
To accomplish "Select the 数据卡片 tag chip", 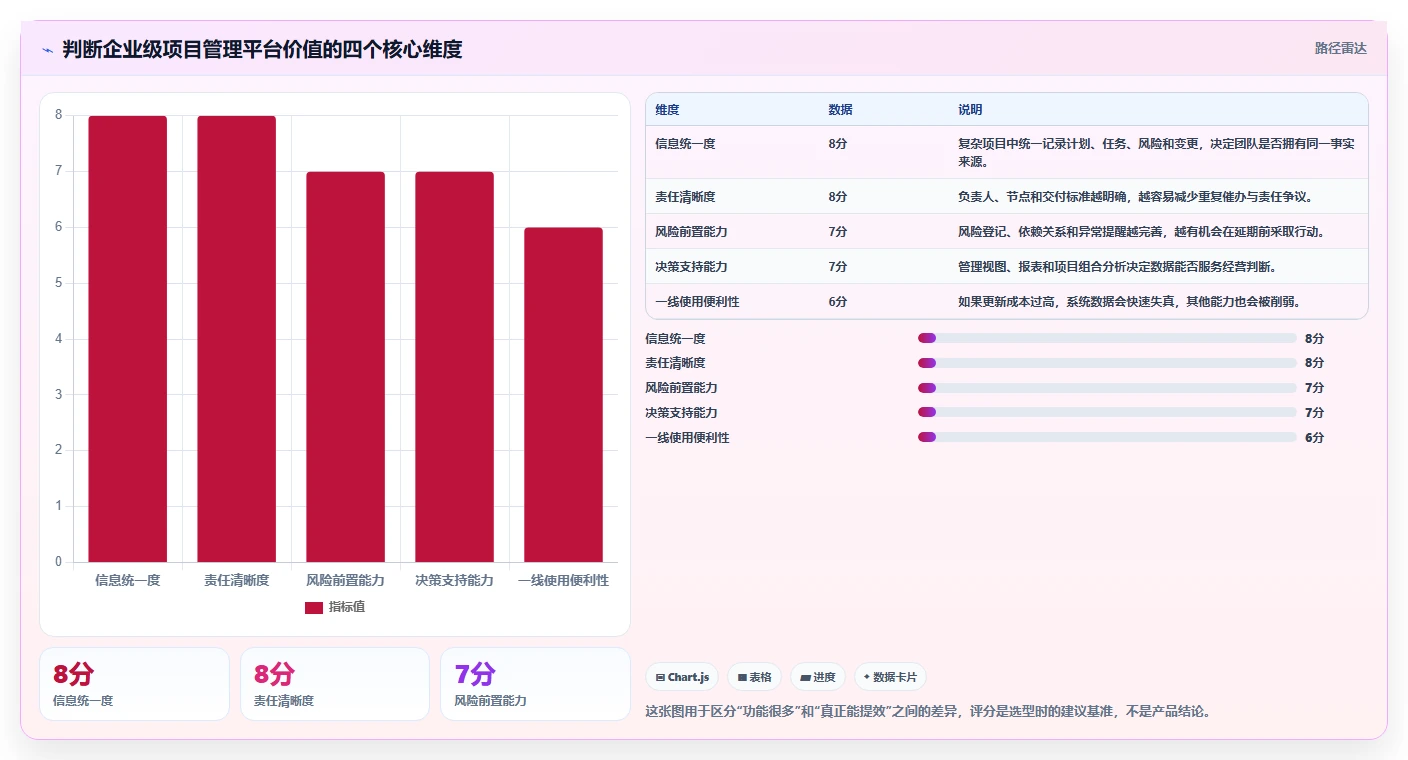I will [890, 677].
